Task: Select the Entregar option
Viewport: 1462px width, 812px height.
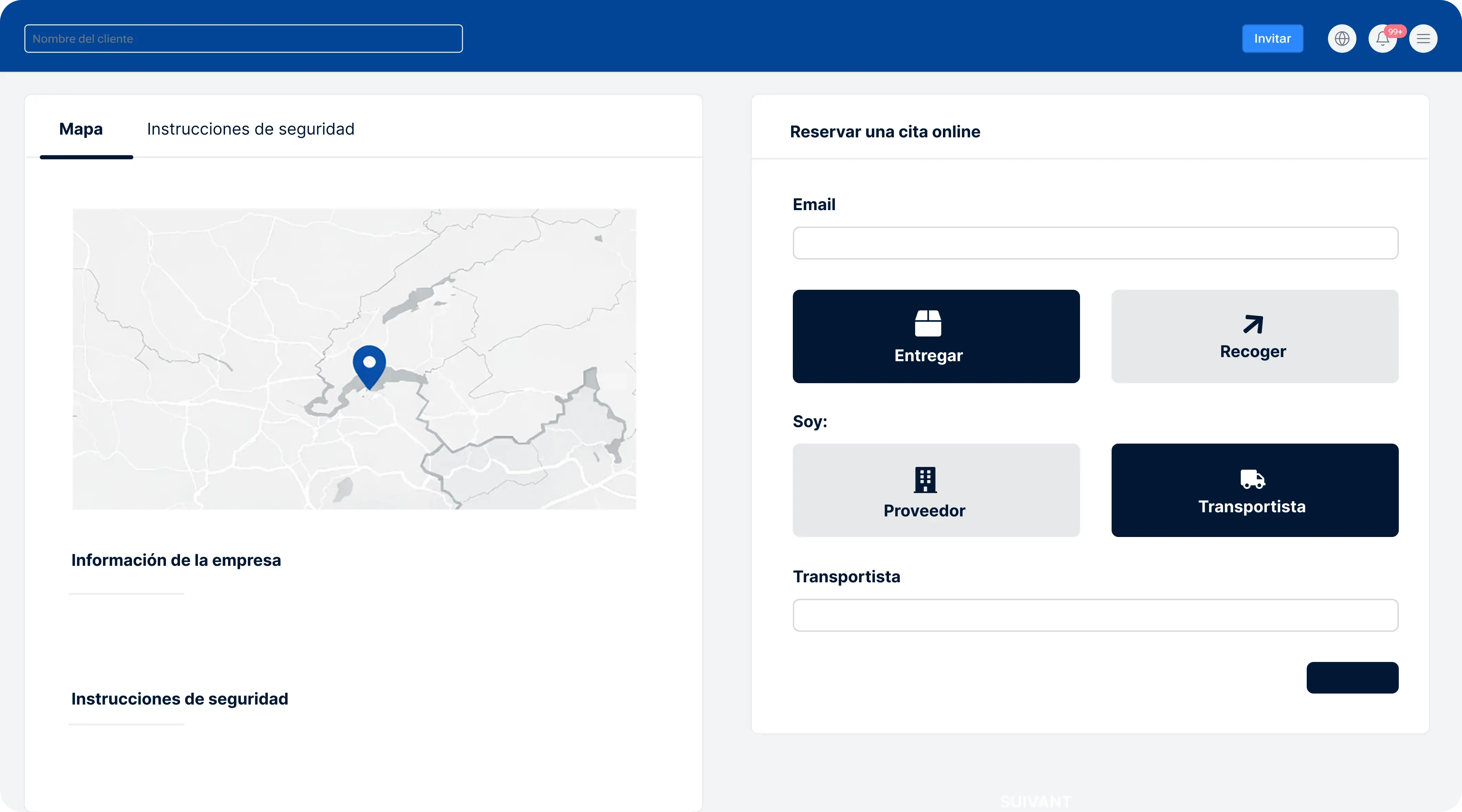Action: [x=936, y=336]
